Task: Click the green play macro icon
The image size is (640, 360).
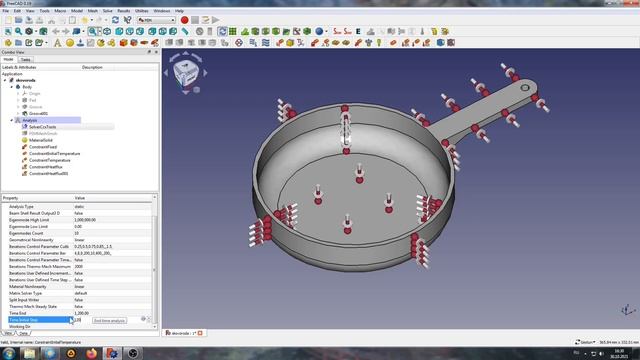Action: [216, 20]
